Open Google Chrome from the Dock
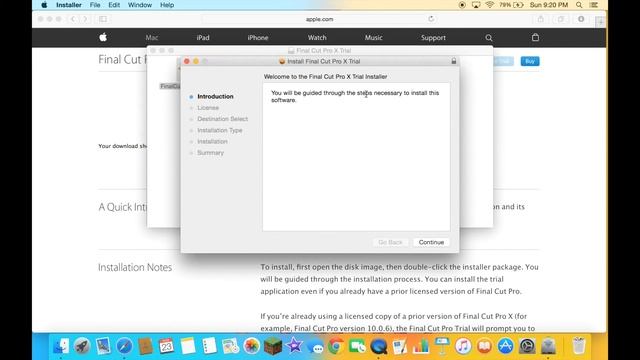 [x=336, y=346]
